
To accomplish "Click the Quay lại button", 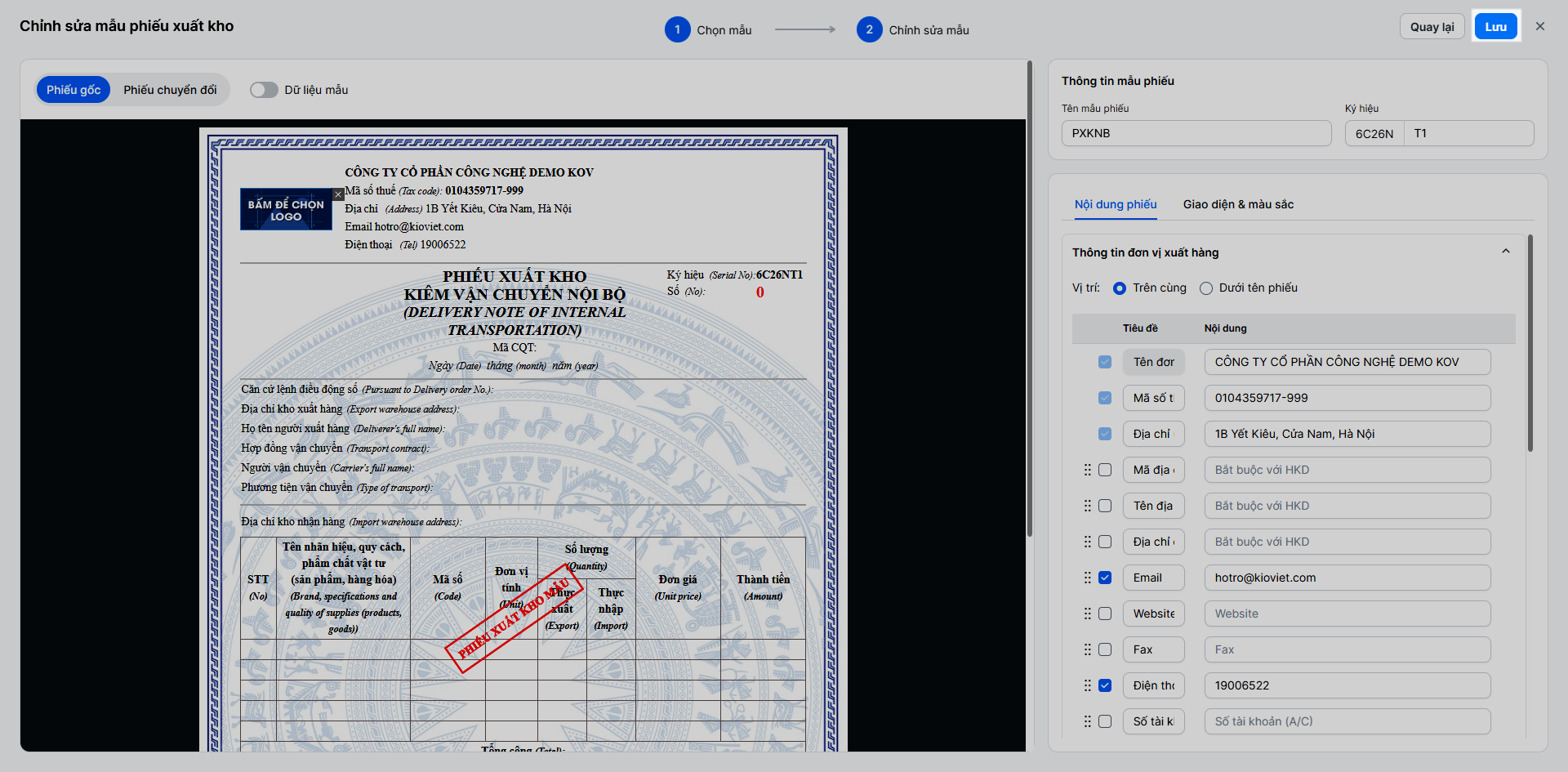I will (1432, 26).
